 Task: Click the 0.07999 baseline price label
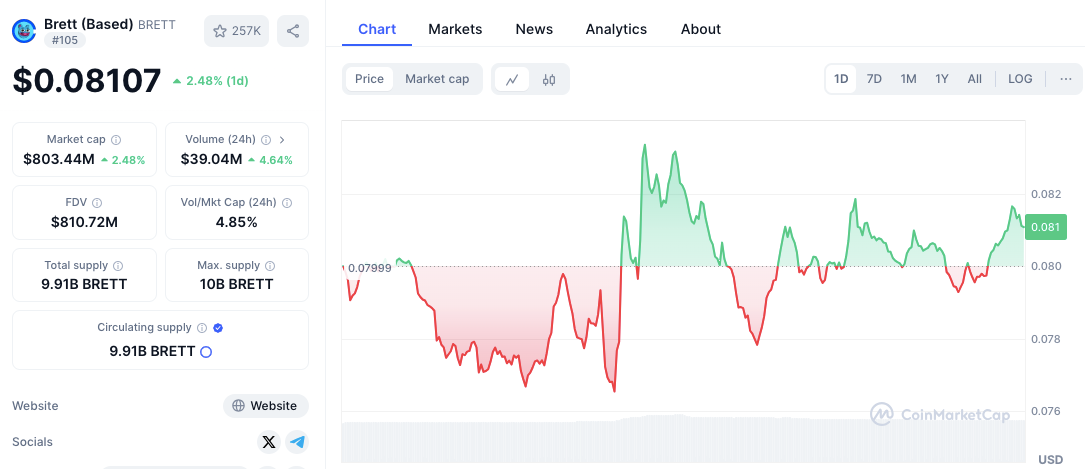(370, 268)
